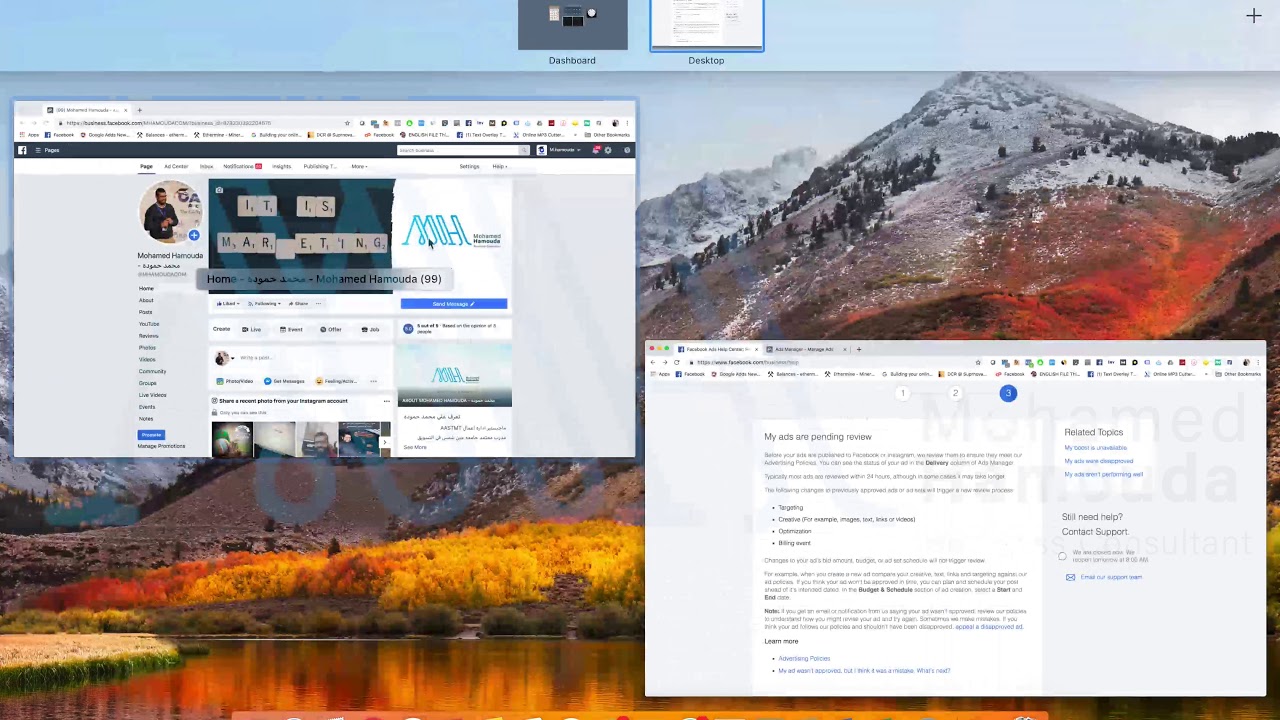Screen dimensions: 1280x720
Task: Click next arrow on Instagram photo strip
Action: tap(385, 442)
